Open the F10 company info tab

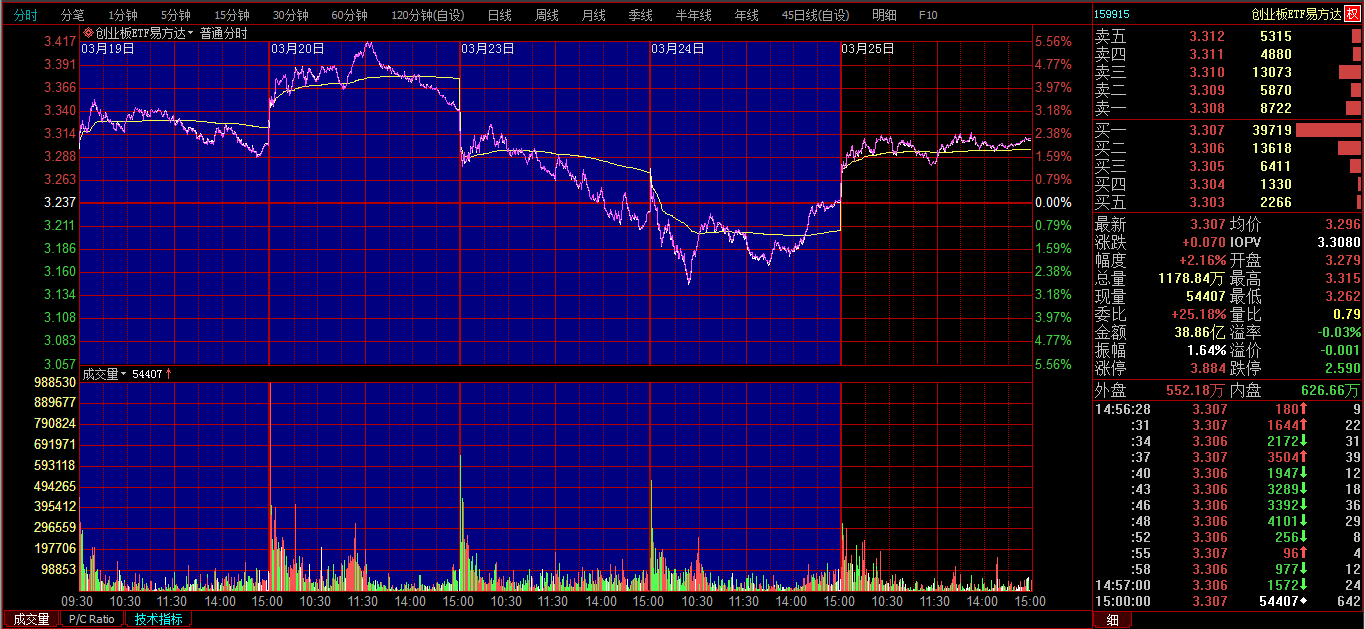[927, 15]
